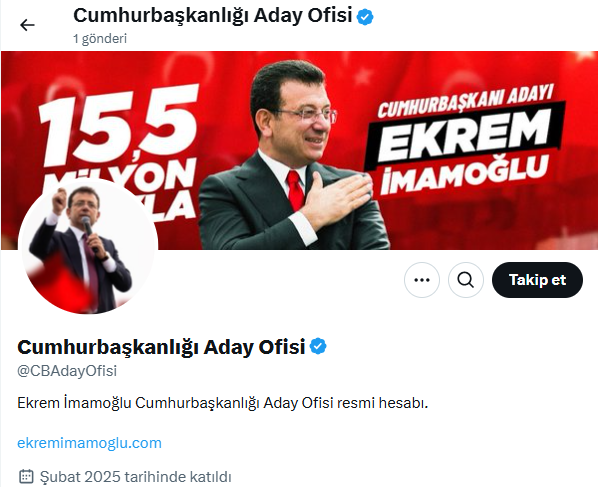598x487 pixels.
Task: Open the round profile avatar photo
Action: click(x=88, y=247)
